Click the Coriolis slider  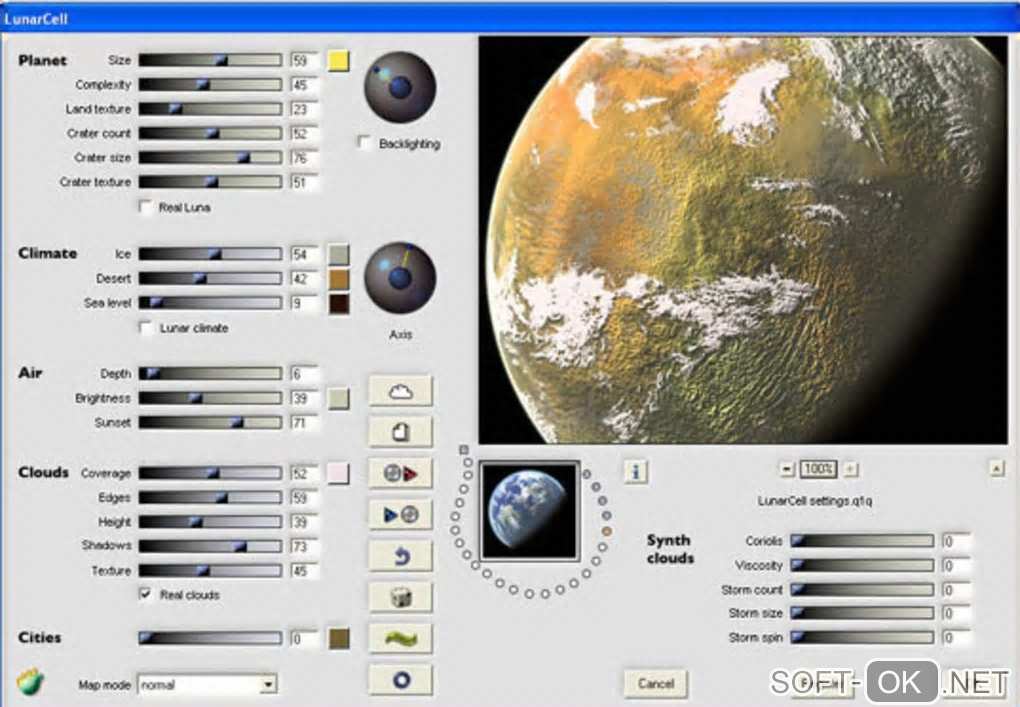coord(862,540)
